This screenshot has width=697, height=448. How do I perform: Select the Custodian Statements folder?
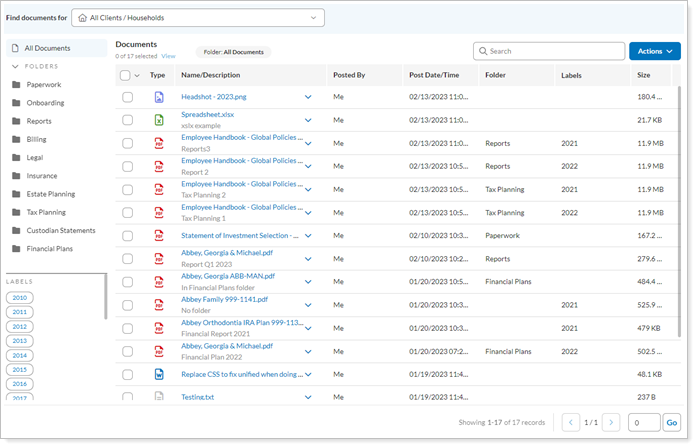click(x=59, y=230)
